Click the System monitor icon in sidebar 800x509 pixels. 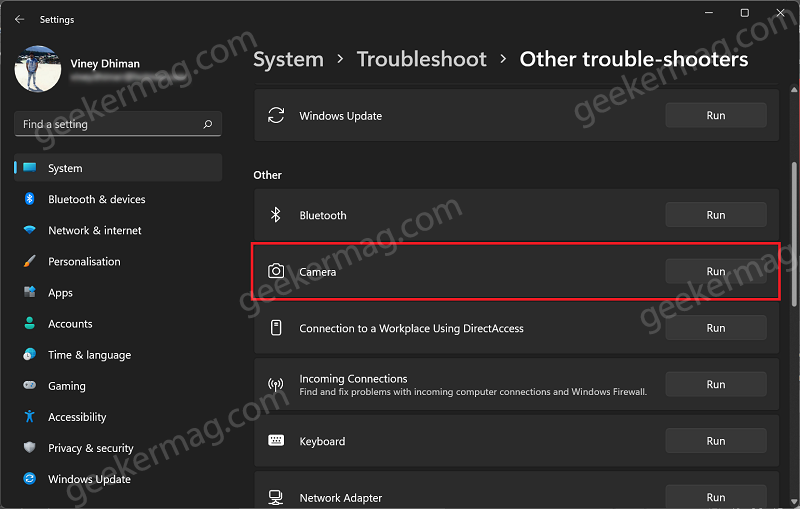click(30, 167)
